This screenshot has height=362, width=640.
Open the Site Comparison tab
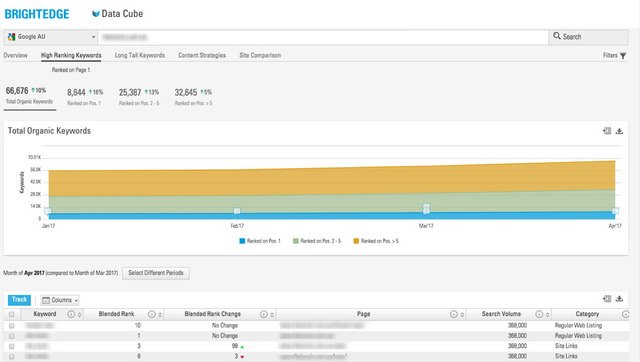(x=260, y=56)
